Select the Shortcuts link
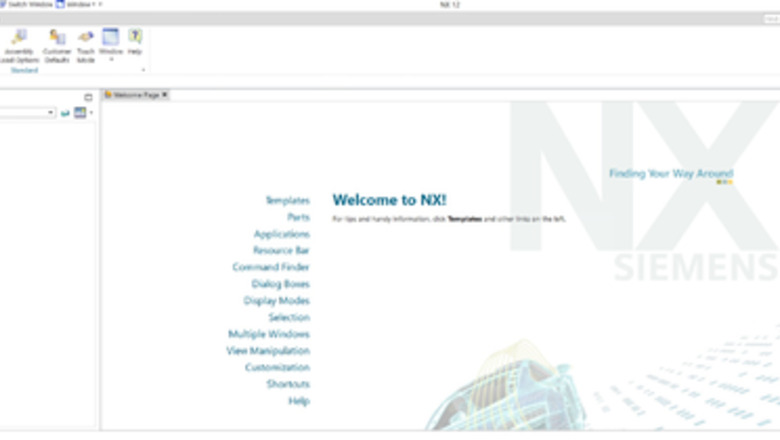Viewport: 780px width, 440px height. point(287,384)
